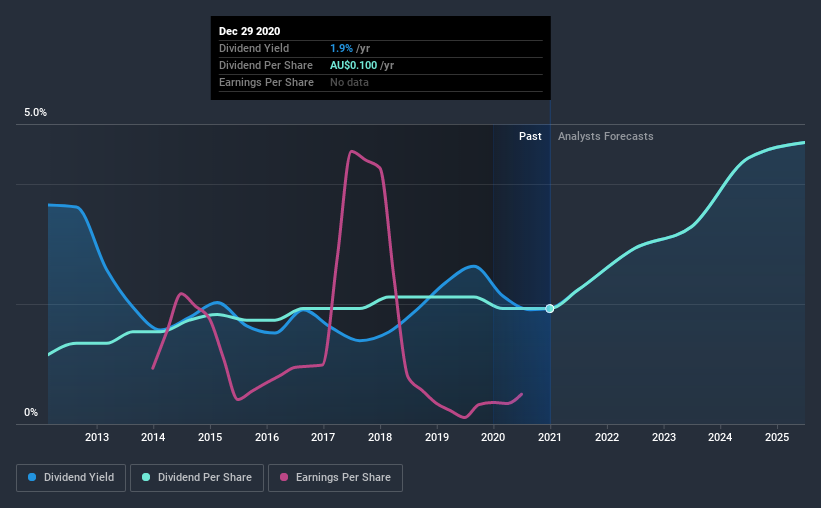Screen dimensions: 821x508
Task: Click the Past region label
Action: [530, 136]
